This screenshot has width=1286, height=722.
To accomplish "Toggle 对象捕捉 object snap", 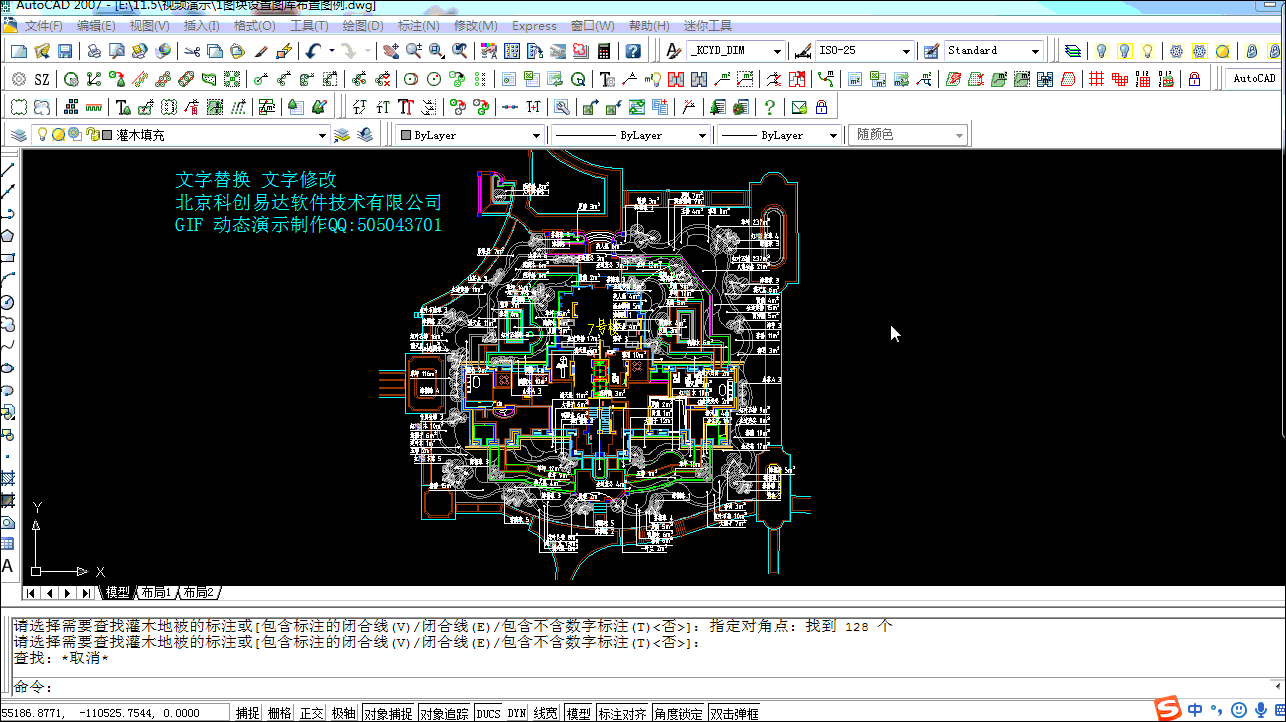I will click(388, 714).
